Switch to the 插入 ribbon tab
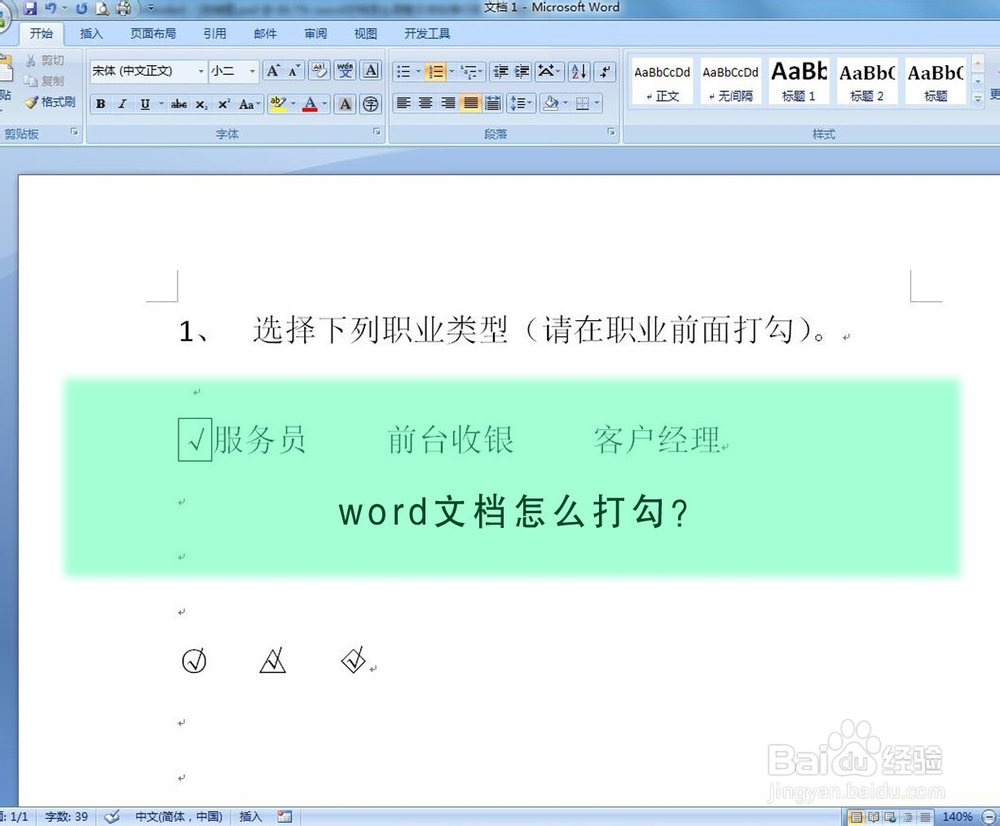1000x826 pixels. coord(90,33)
